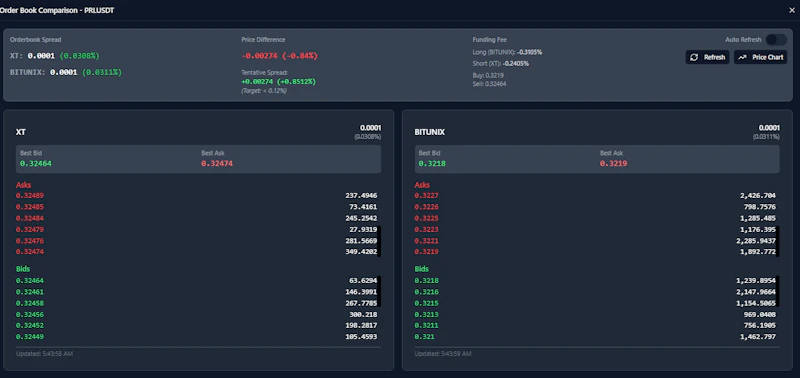Click XT ask price 0.32489
800x378 pixels.
click(30, 195)
